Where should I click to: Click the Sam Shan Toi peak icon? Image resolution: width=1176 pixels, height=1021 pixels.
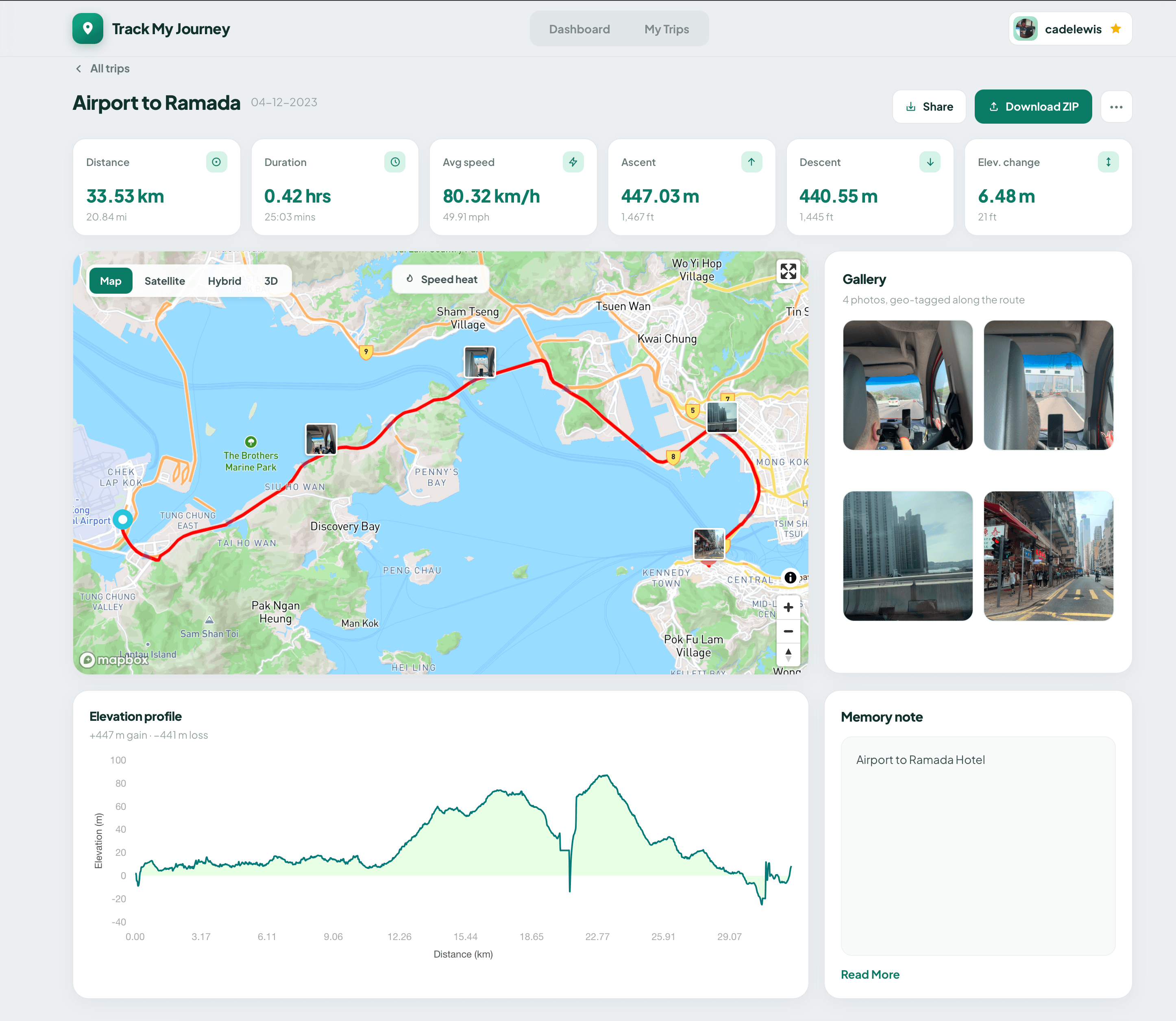(209, 620)
